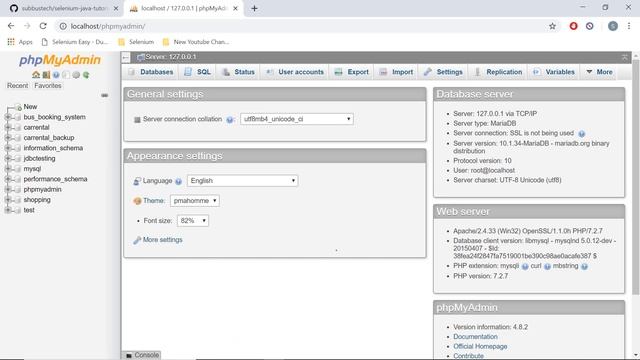640x360 pixels.
Task: Open the Font size dropdown at 82%
Action: (x=193, y=221)
